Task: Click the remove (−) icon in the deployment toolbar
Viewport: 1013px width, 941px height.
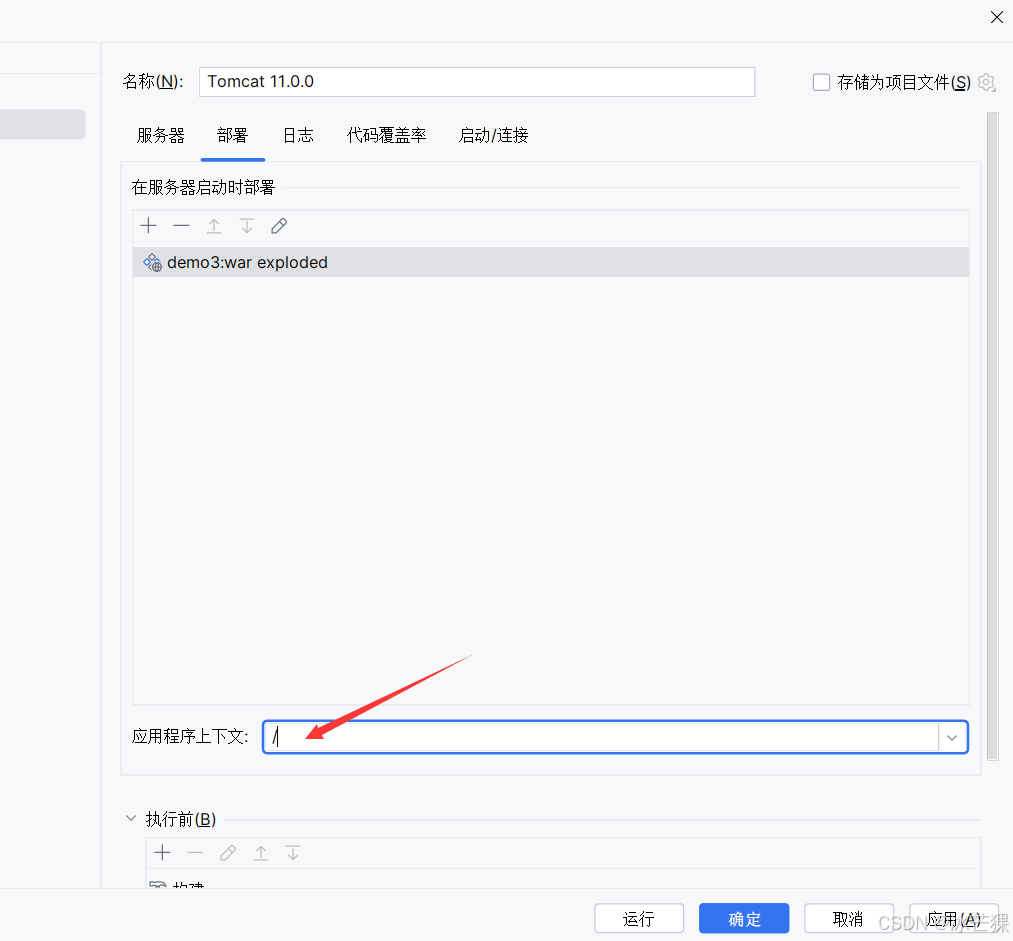Action: click(x=181, y=226)
